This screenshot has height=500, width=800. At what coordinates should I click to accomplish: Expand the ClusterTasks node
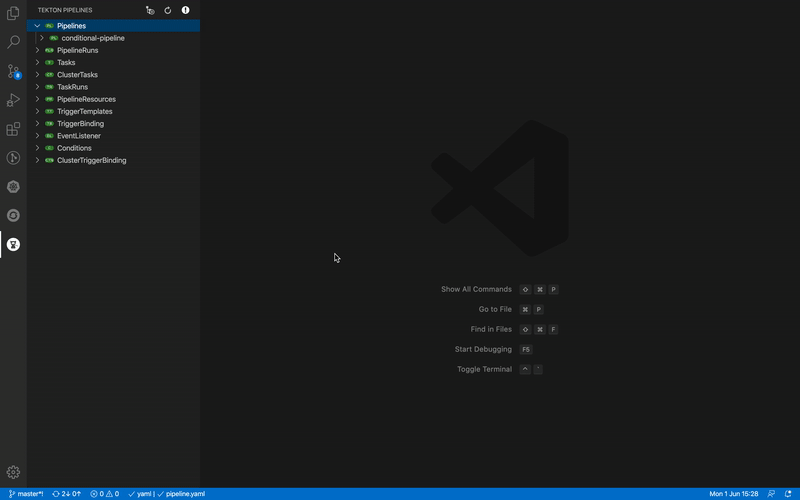click(x=37, y=74)
